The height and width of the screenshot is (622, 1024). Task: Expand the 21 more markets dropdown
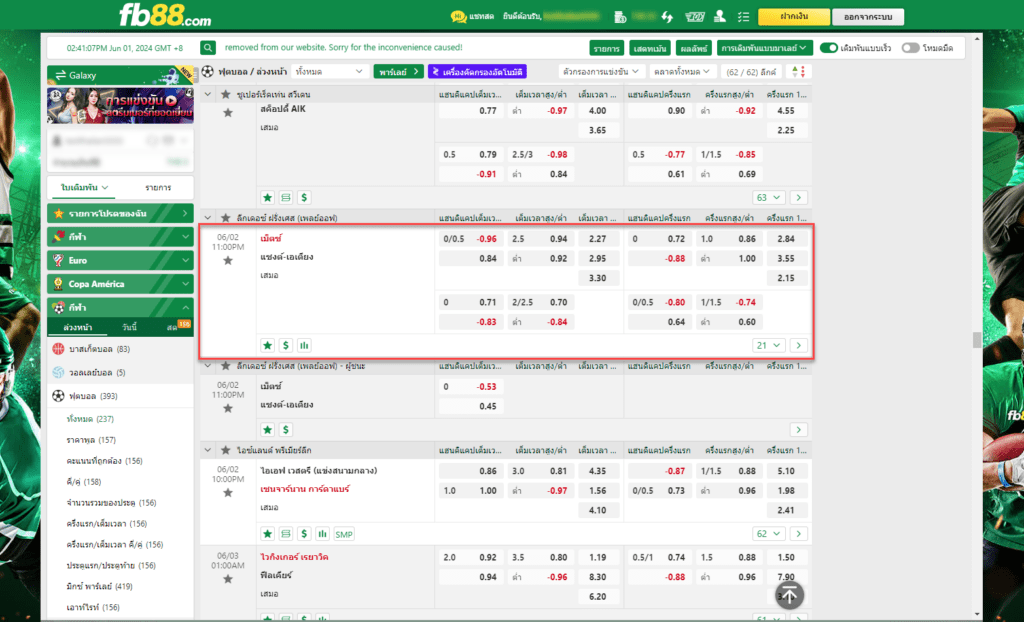(768, 345)
